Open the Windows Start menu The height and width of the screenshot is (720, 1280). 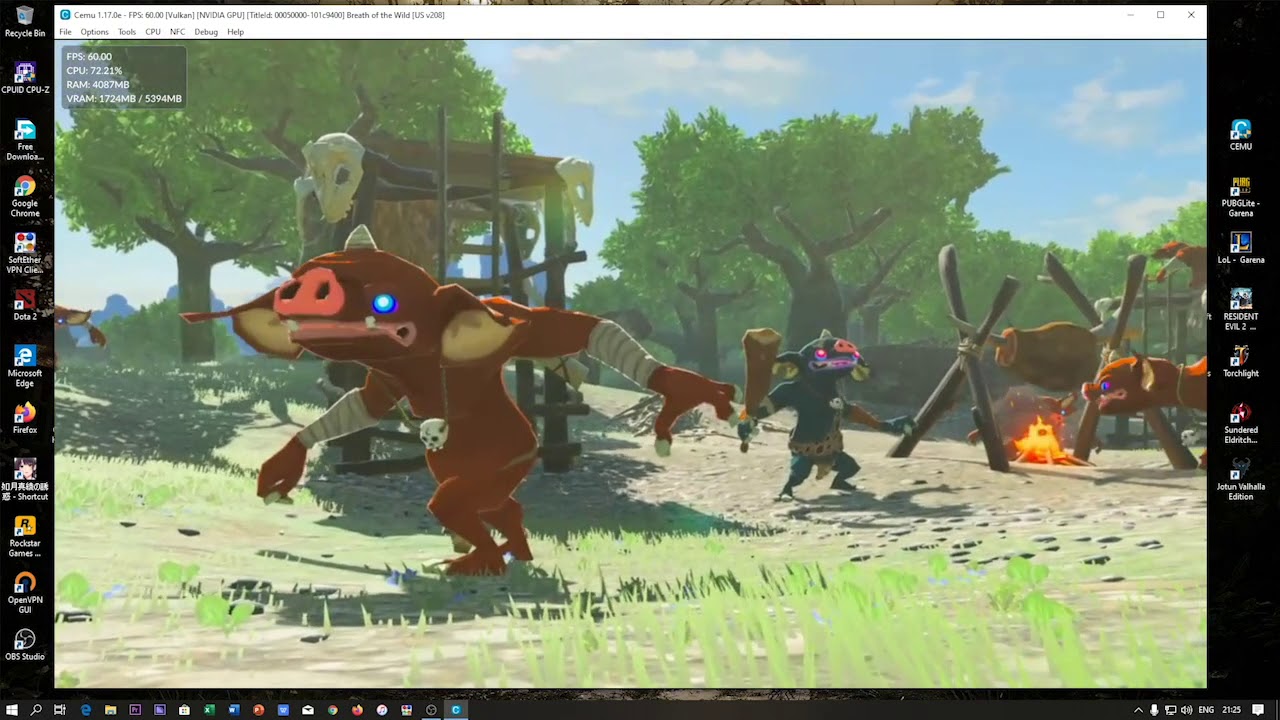point(11,710)
